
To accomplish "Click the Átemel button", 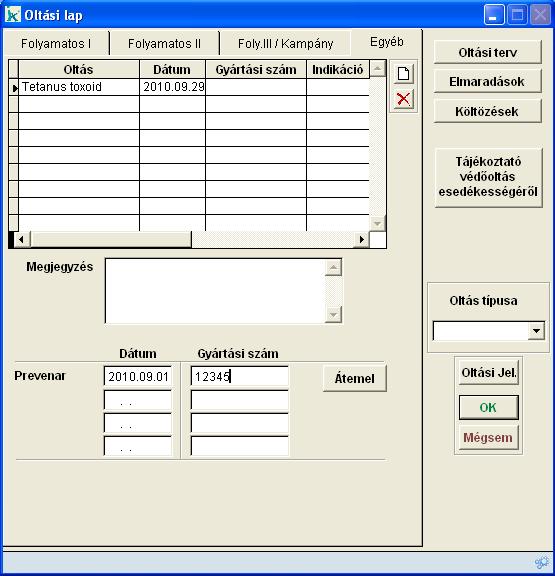I will [354, 378].
